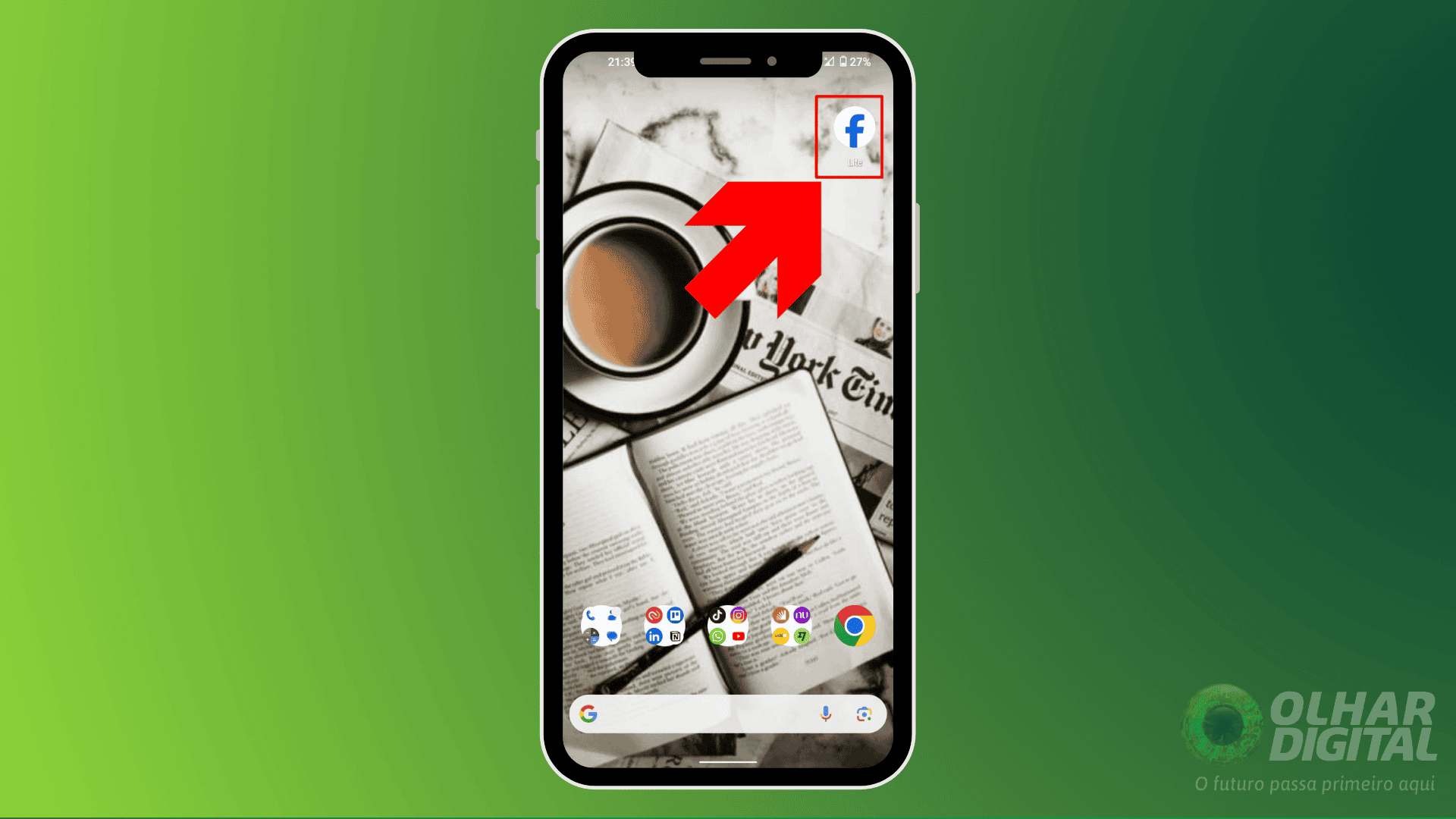Viewport: 1456px width, 819px height.
Task: Tap the Google Search bar
Action: [x=727, y=713]
